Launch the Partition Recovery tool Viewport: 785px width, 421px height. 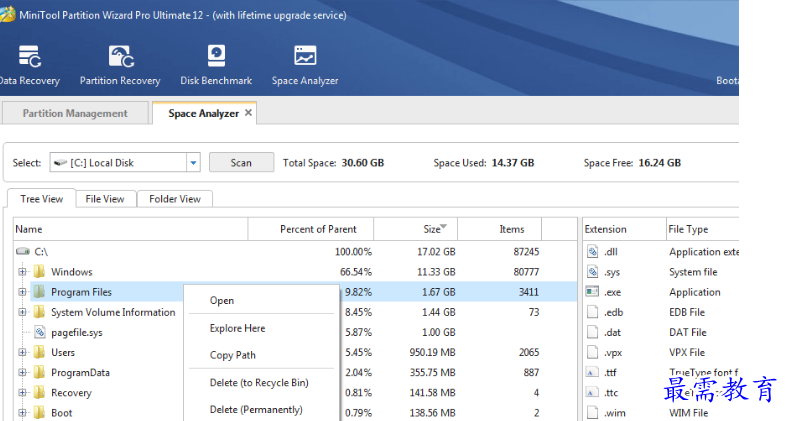[x=120, y=66]
